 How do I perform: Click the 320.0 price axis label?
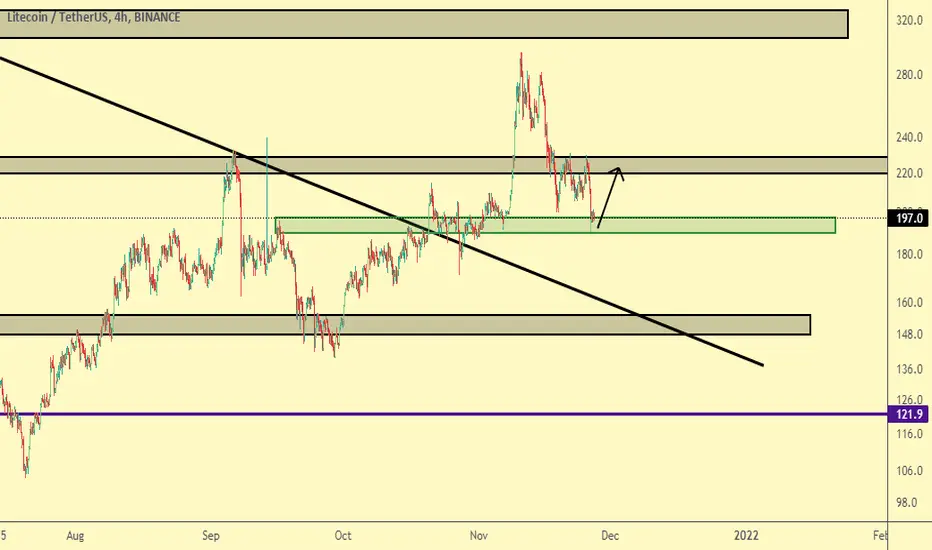click(x=909, y=20)
